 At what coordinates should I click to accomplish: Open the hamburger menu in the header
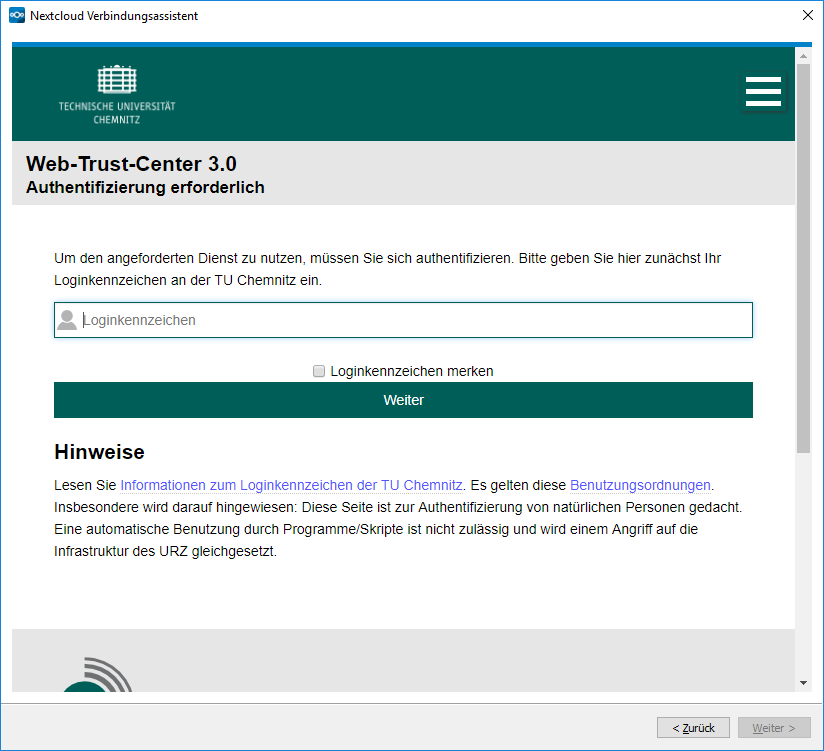coord(763,92)
